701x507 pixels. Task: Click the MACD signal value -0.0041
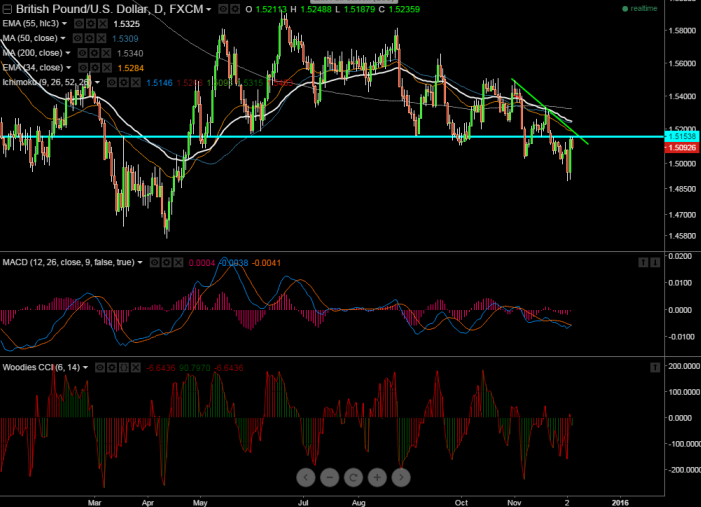(x=266, y=263)
